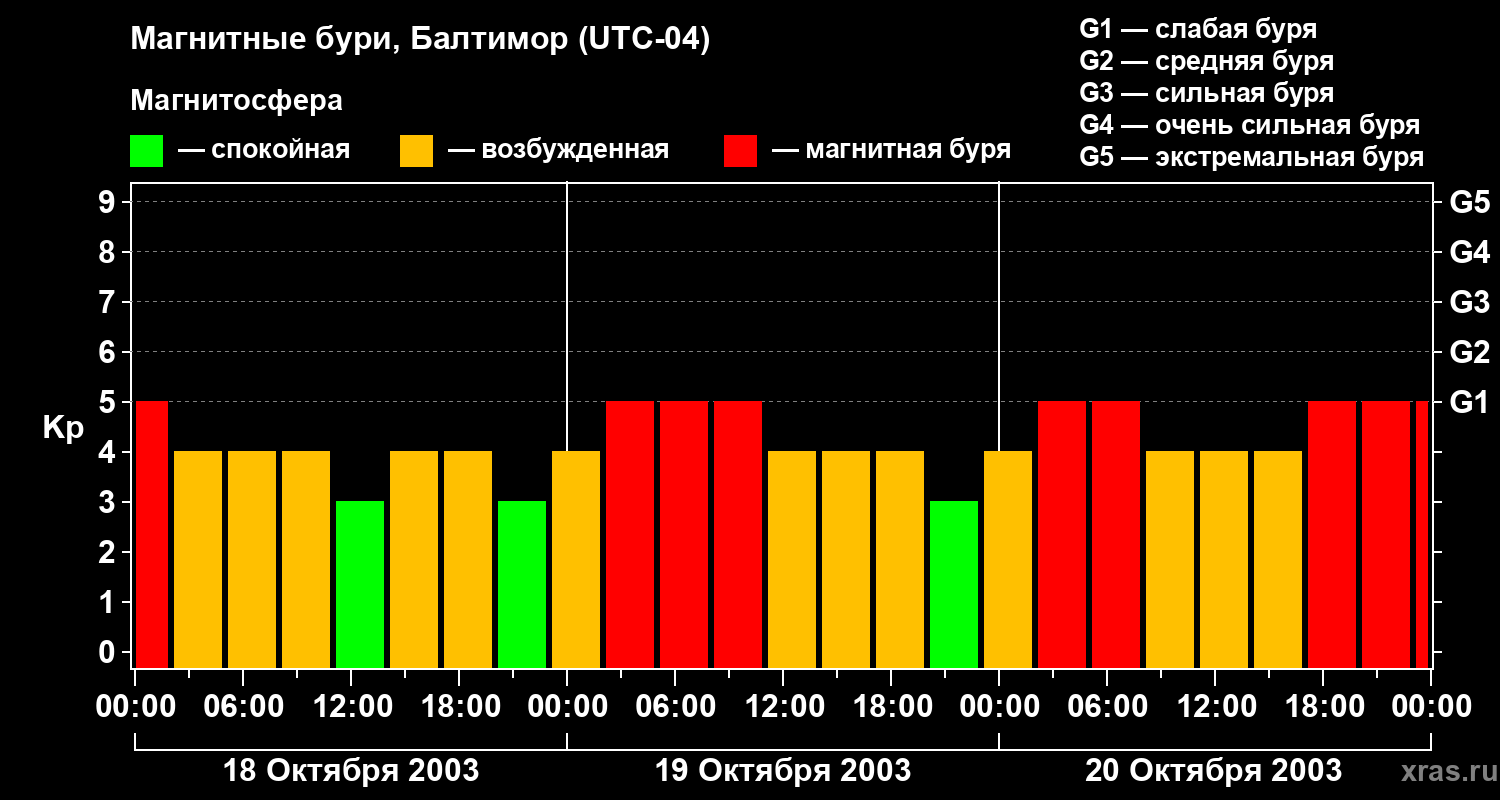This screenshot has height=800, width=1500.
Task: Click the 'G3 — сильная буря' legend entry
Action: click(1206, 93)
